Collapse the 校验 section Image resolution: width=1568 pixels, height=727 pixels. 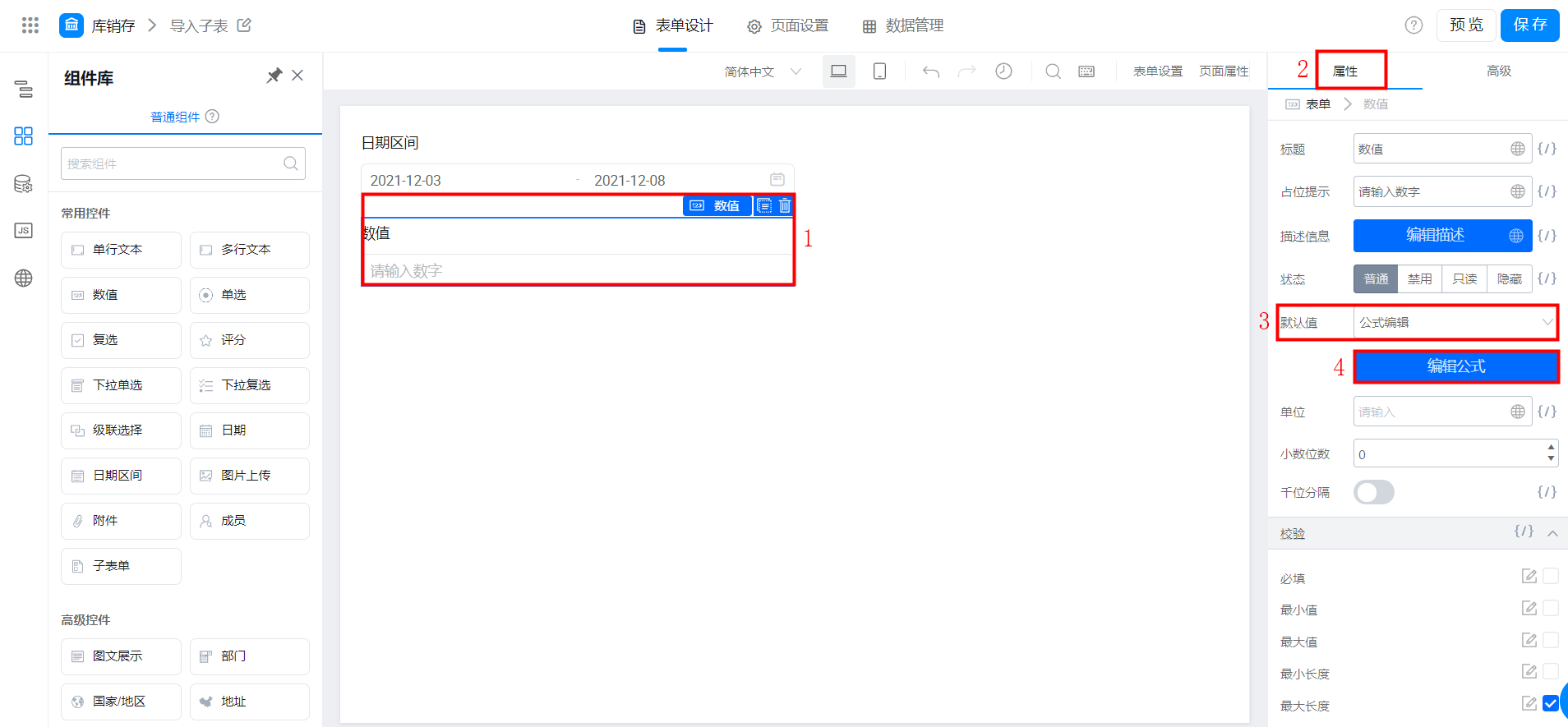(1552, 533)
